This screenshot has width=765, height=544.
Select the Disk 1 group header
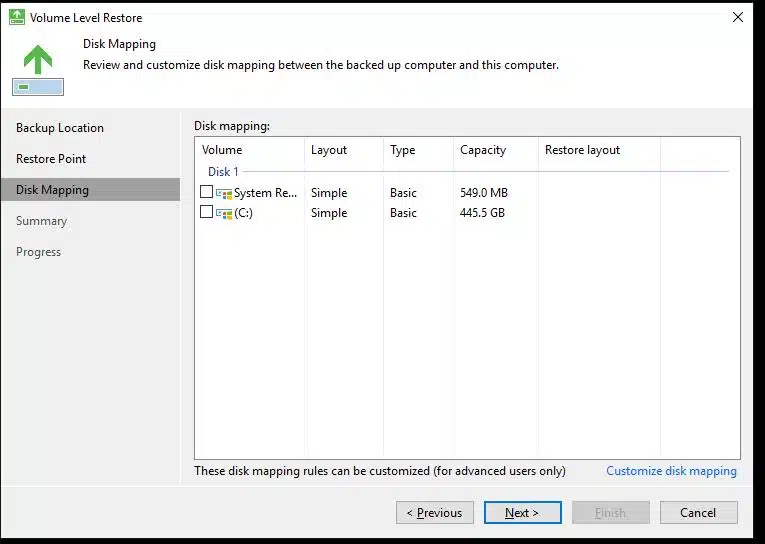pyautogui.click(x=224, y=172)
